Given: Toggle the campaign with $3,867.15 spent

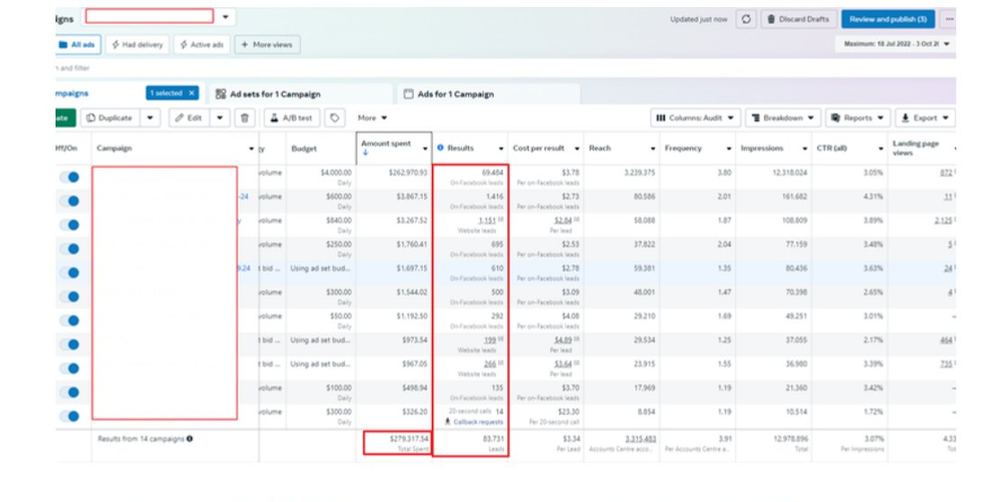Looking at the screenshot, I should (x=70, y=201).
